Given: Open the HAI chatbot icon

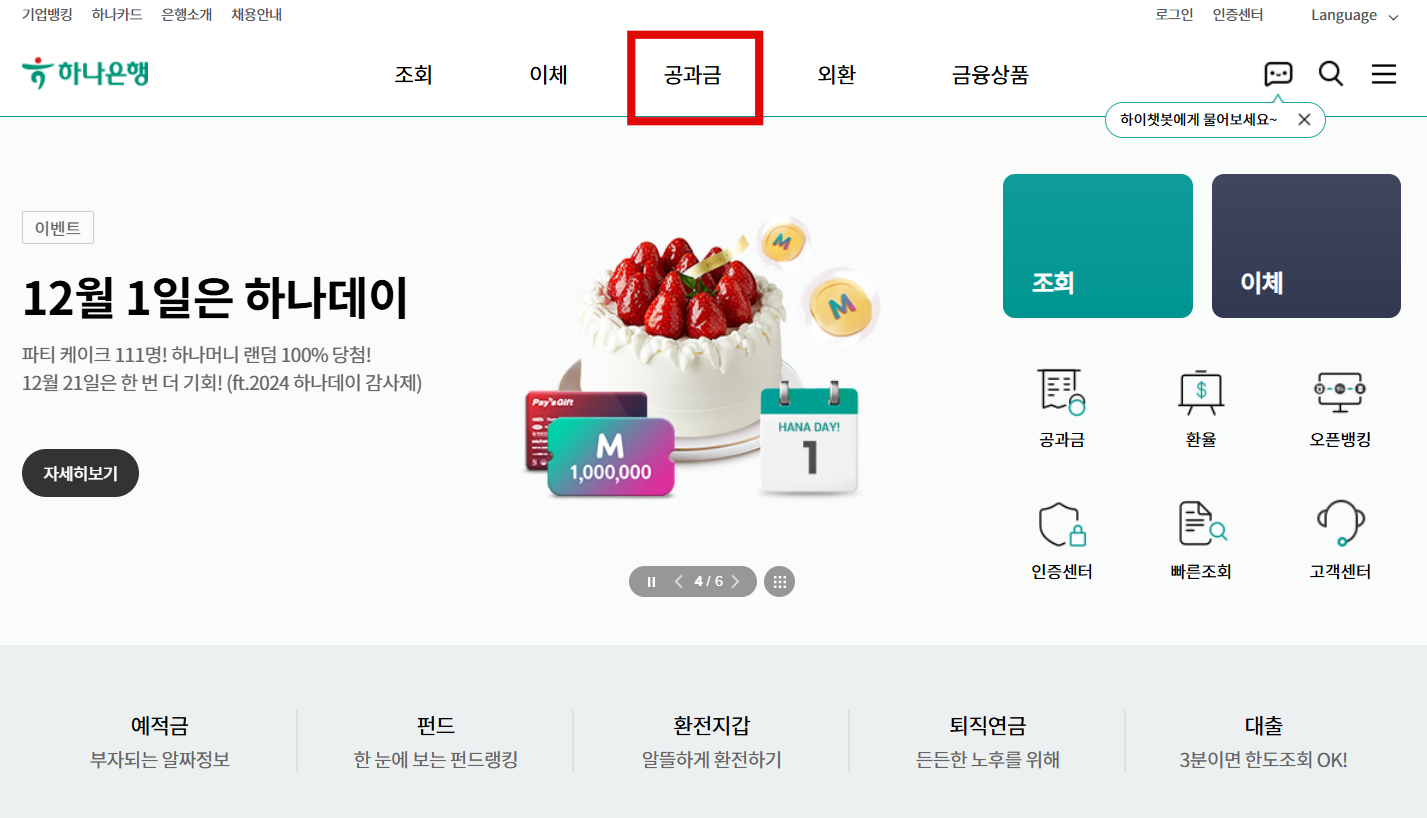Looking at the screenshot, I should point(1278,74).
